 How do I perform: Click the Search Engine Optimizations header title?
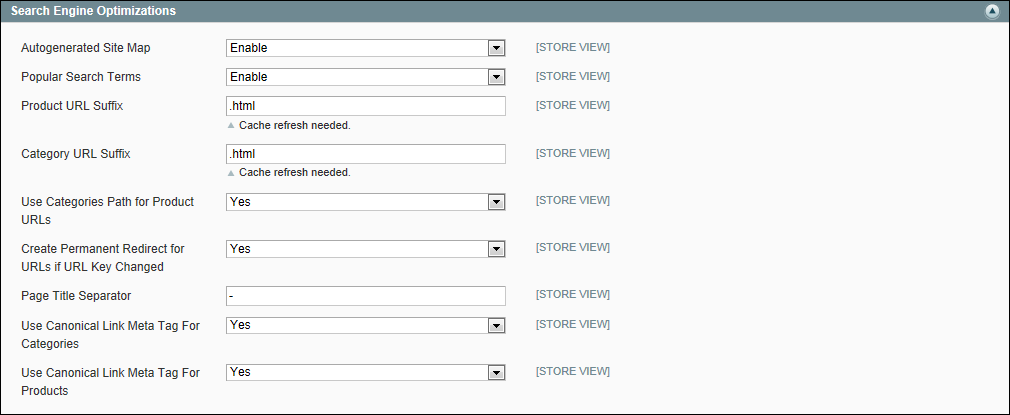pos(93,11)
